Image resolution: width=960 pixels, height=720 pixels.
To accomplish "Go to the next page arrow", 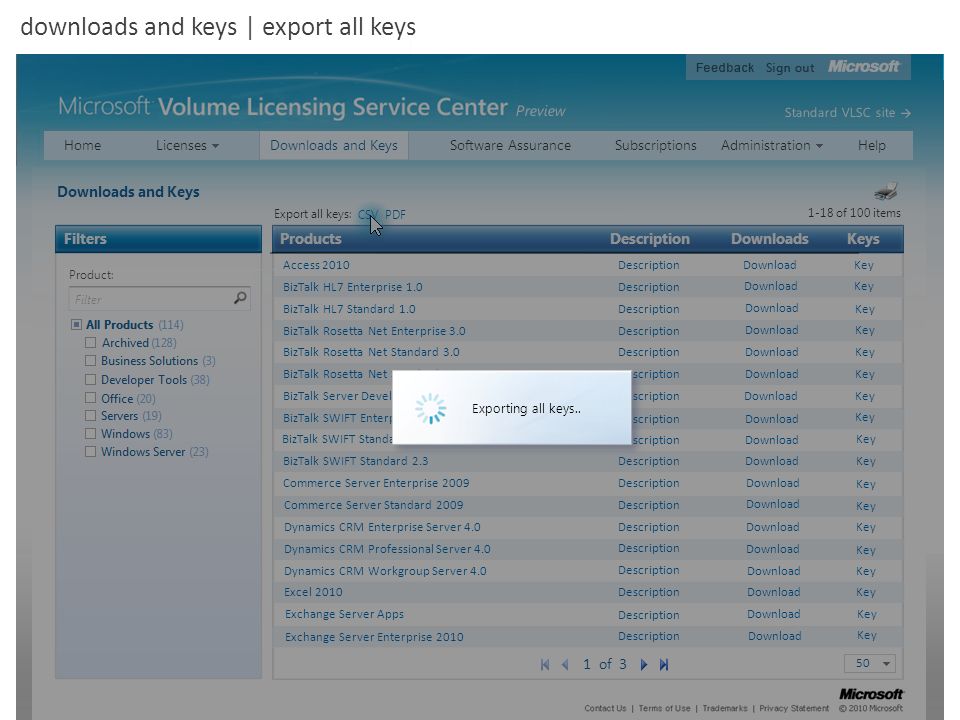I will tap(643, 664).
